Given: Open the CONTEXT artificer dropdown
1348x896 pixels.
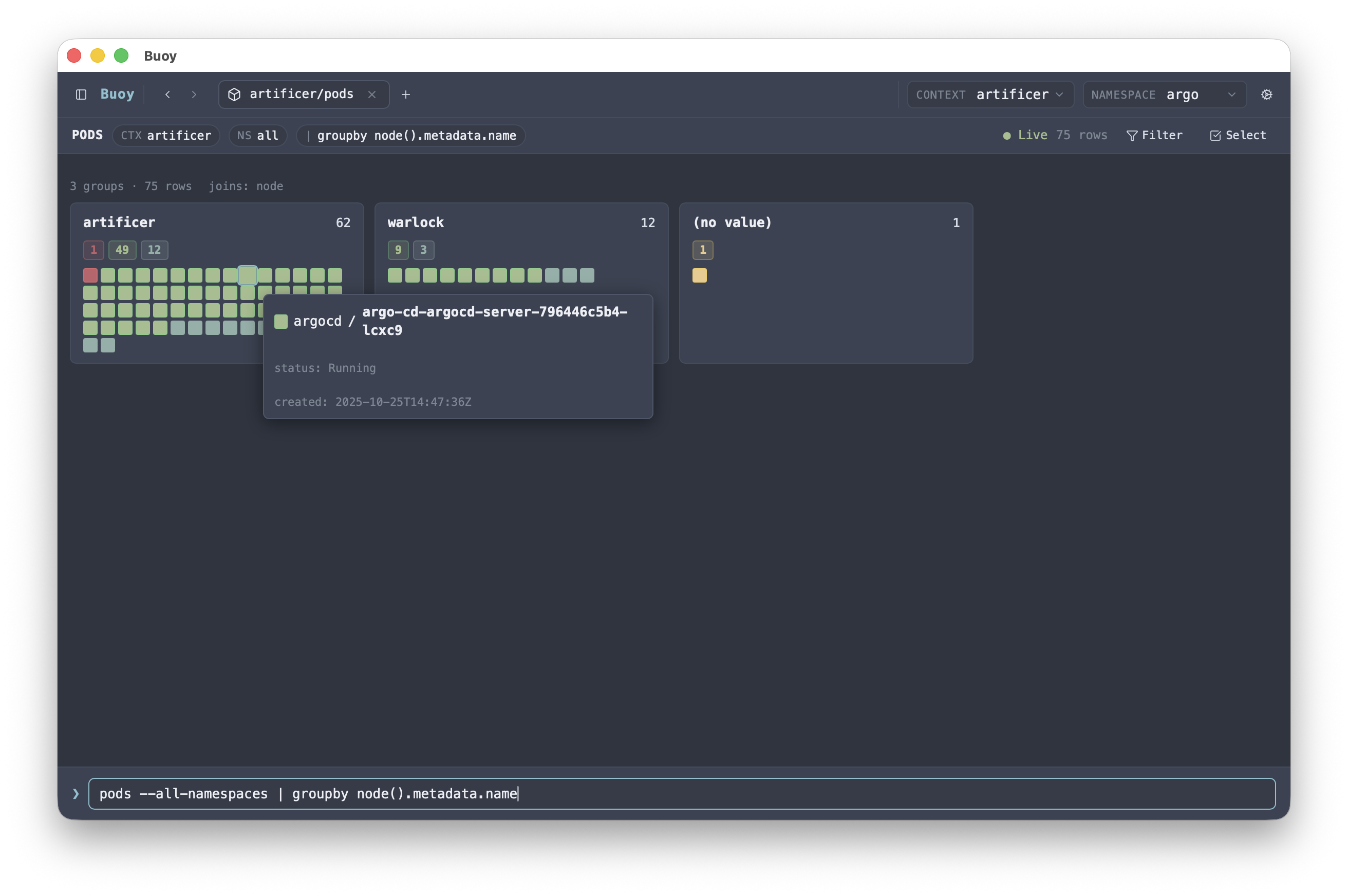Looking at the screenshot, I should point(990,95).
